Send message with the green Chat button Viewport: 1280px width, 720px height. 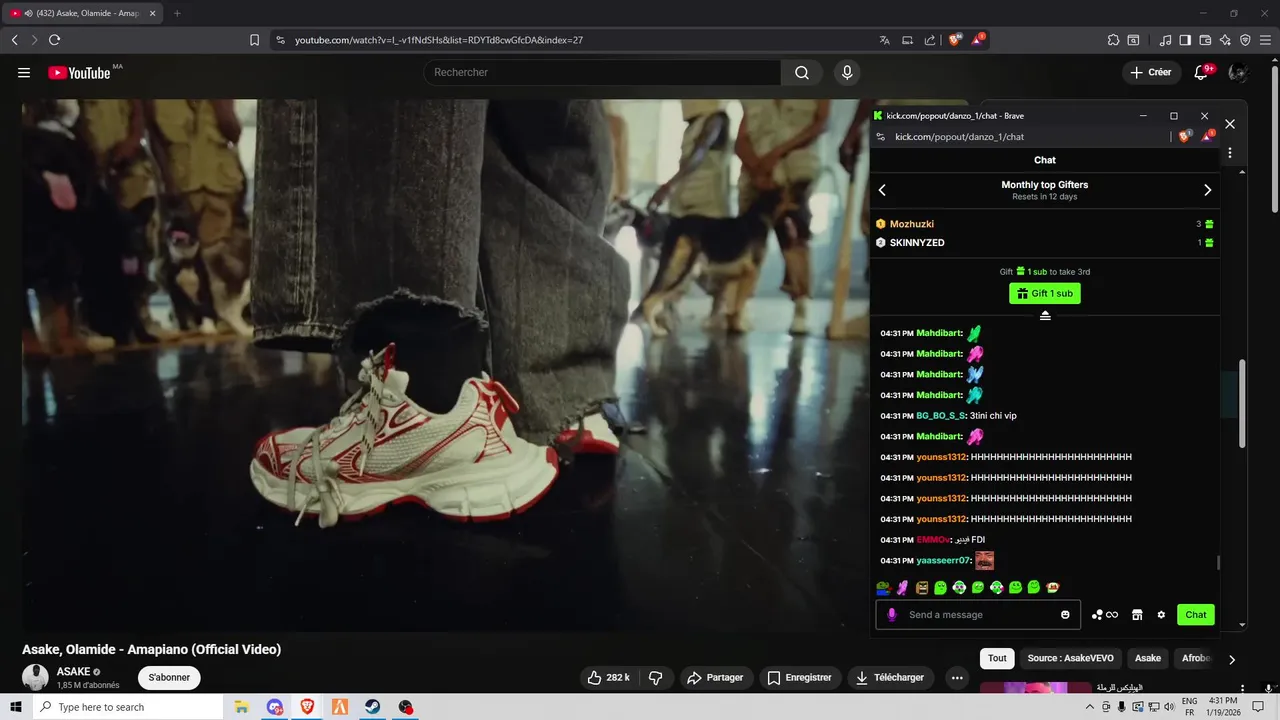tap(1196, 614)
